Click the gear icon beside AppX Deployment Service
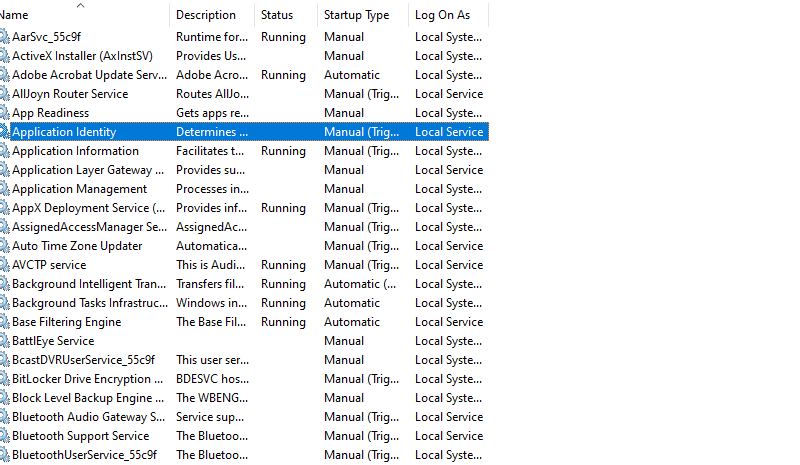 tap(4, 208)
